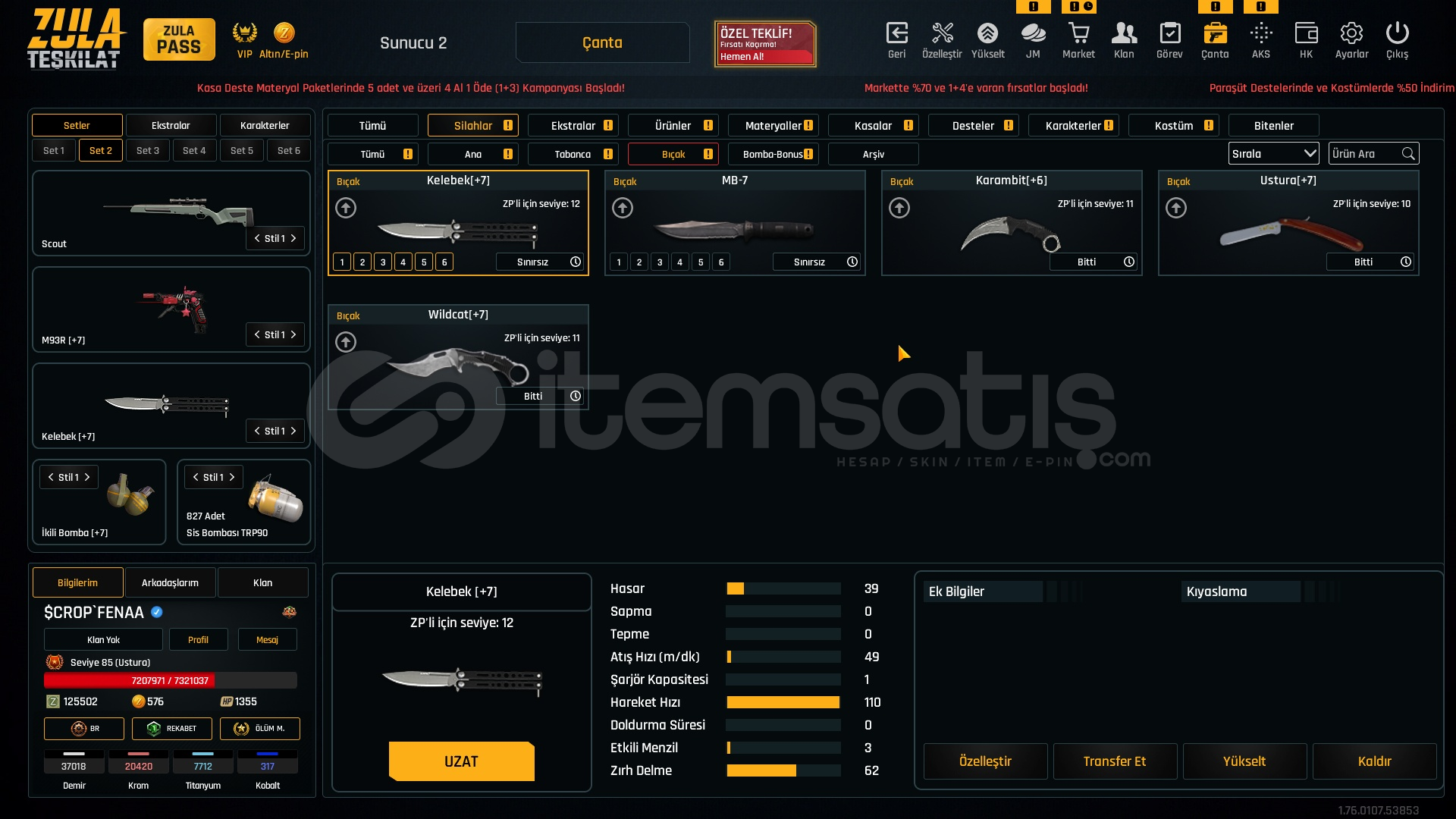Select Set 5 loadout
The image size is (1456, 819).
click(x=242, y=150)
